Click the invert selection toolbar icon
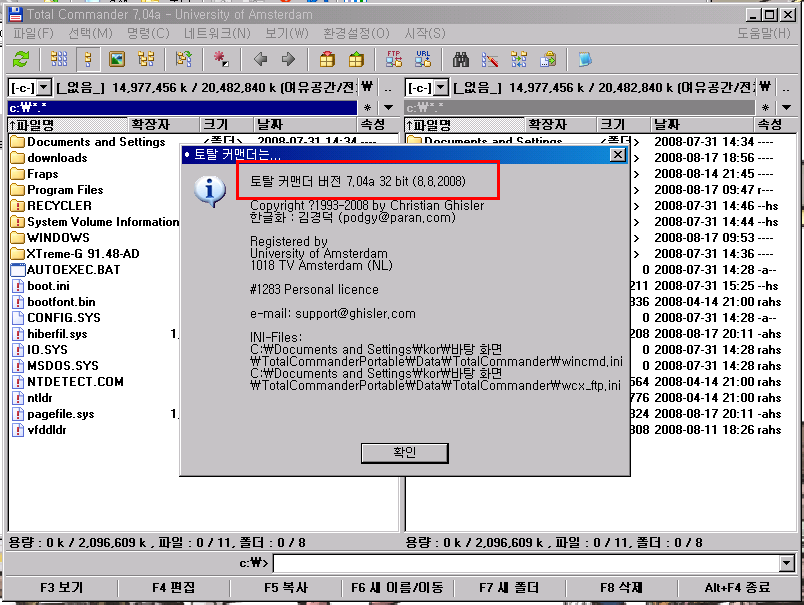Viewport: 804px width, 605px height. click(x=184, y=59)
